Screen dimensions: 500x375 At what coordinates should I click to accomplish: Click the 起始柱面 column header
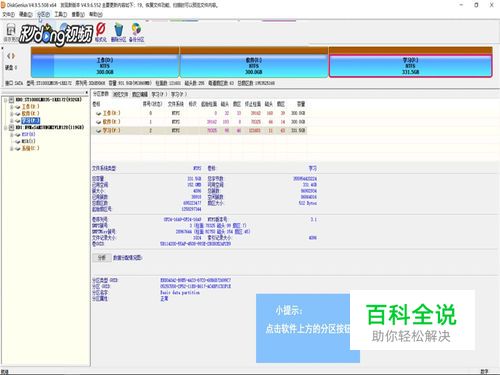209,104
